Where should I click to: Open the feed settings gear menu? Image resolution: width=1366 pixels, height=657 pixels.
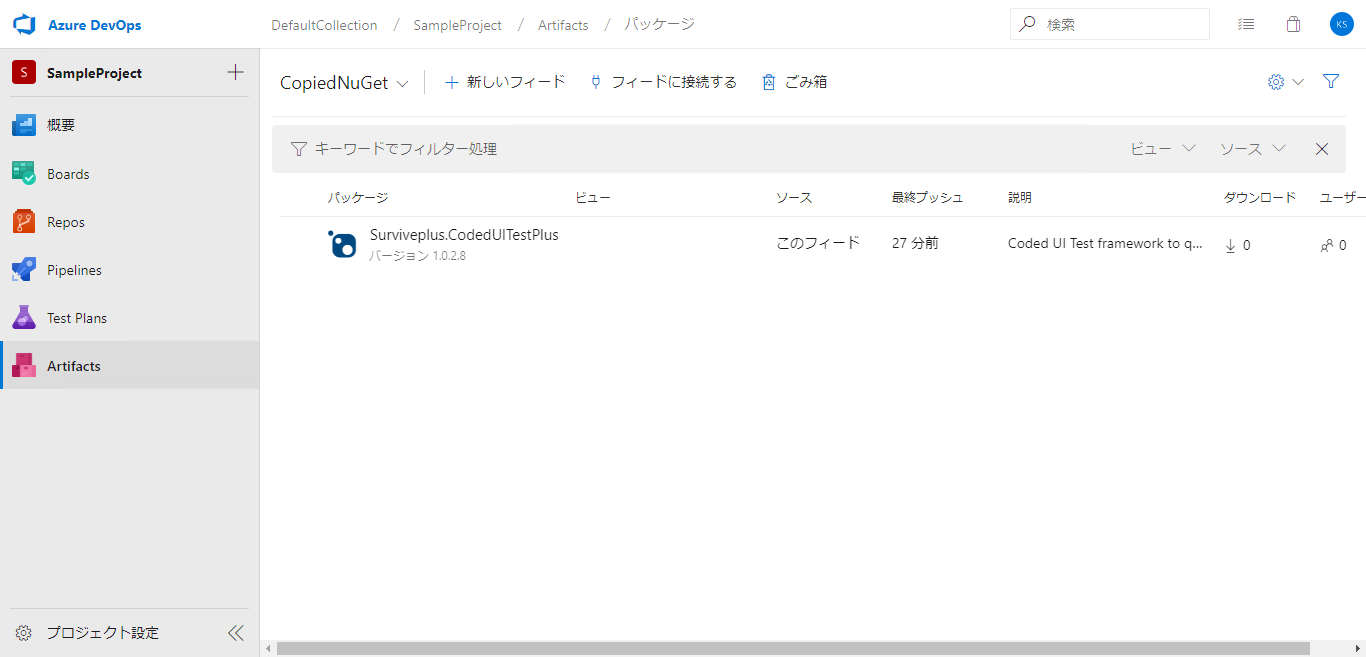pos(1274,81)
